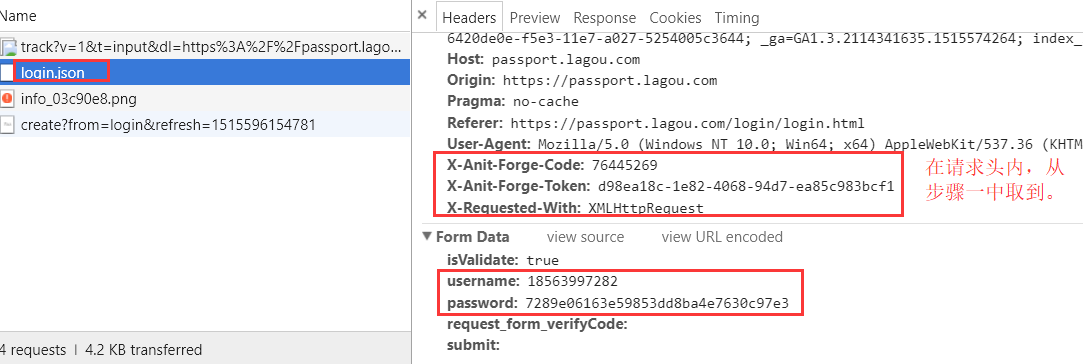This screenshot has width=1083, height=364.
Task: Open the Cookies tab
Action: tap(675, 18)
